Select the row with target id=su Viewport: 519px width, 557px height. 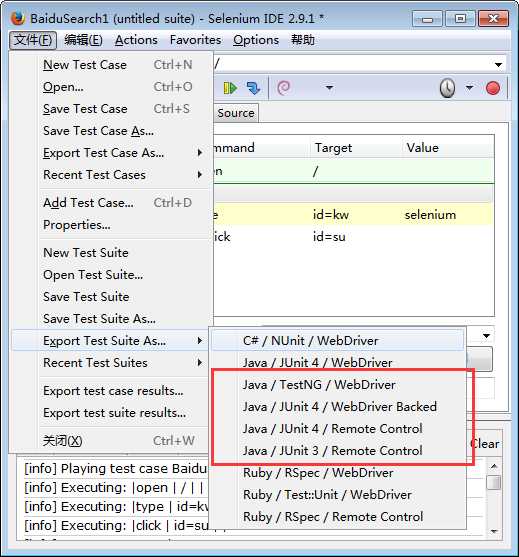coord(353,237)
